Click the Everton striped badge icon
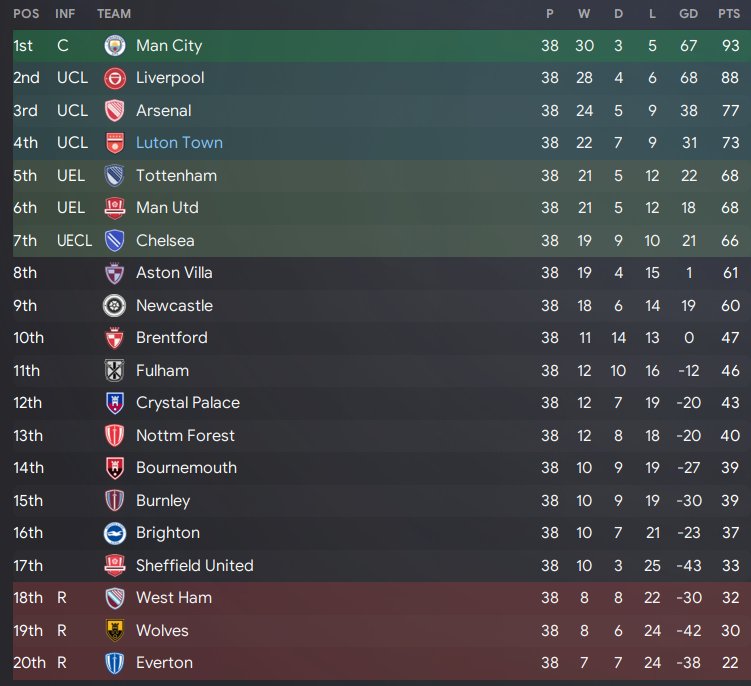 [x=114, y=663]
